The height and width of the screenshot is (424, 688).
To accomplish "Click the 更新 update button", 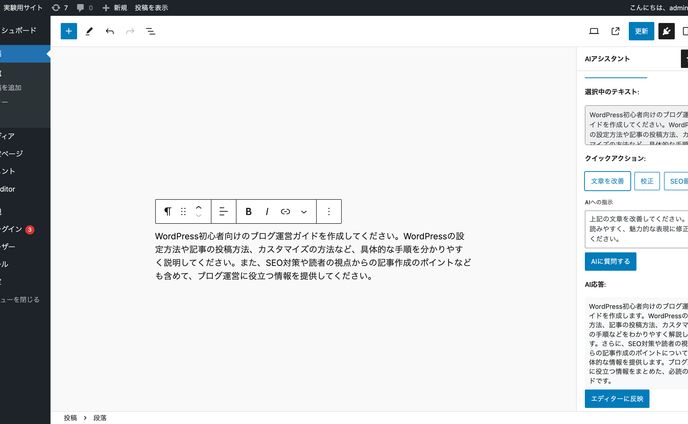I will tap(641, 31).
